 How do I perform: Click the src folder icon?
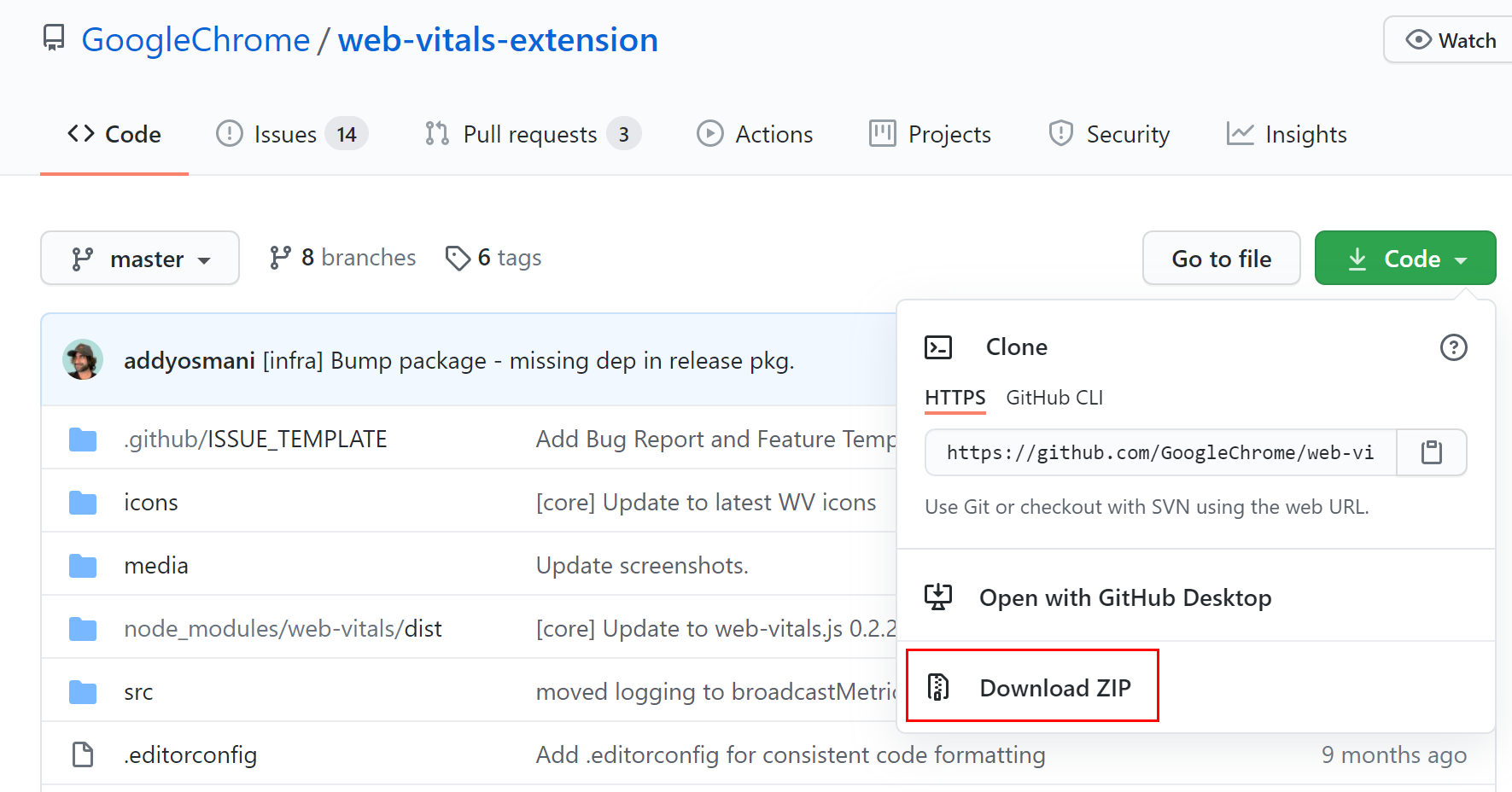click(x=83, y=692)
